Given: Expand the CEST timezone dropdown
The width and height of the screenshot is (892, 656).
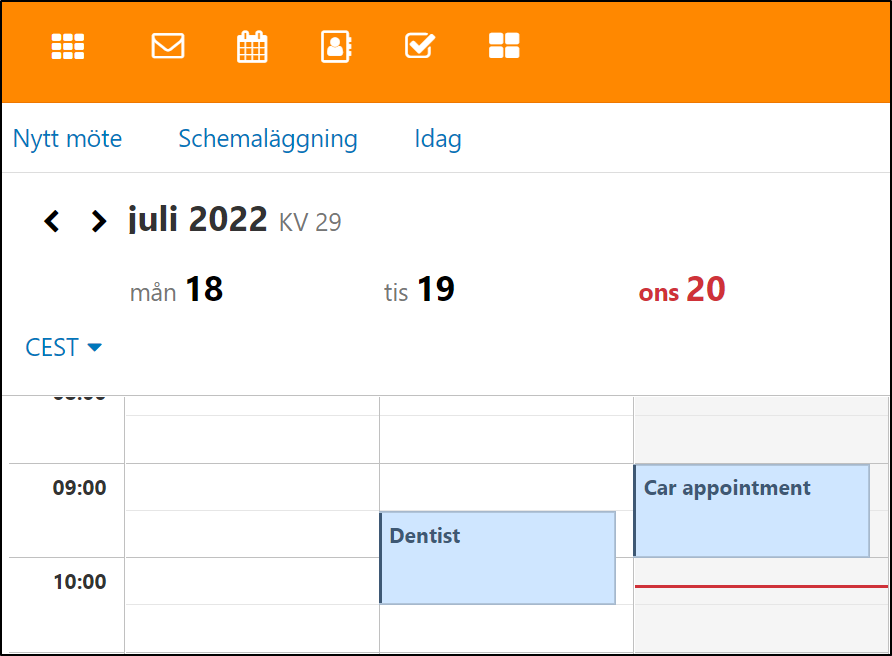Looking at the screenshot, I should tap(64, 348).
